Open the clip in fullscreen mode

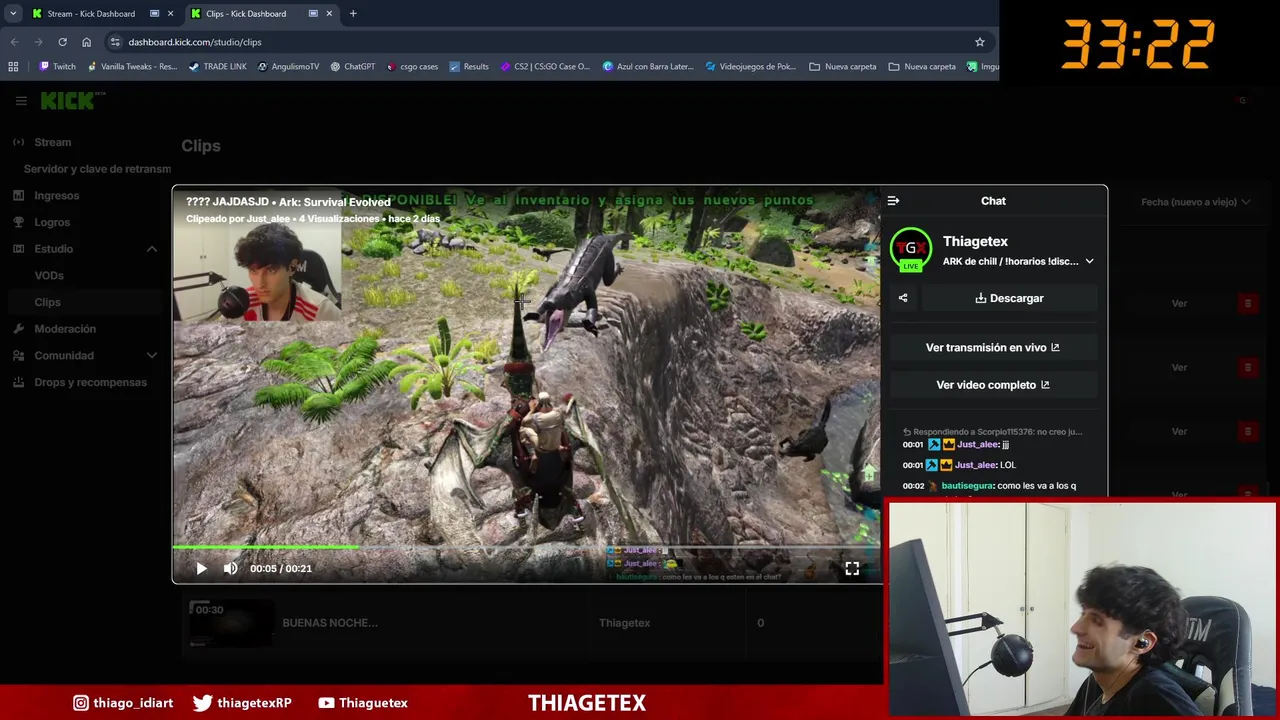coord(852,568)
